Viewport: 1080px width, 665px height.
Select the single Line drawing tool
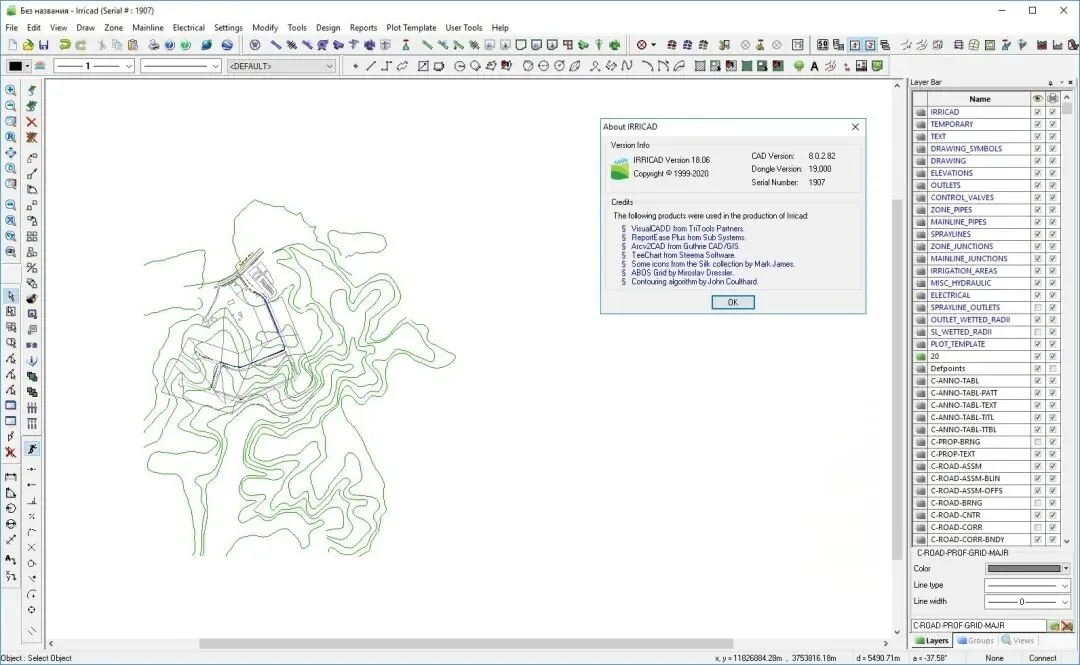click(x=371, y=66)
